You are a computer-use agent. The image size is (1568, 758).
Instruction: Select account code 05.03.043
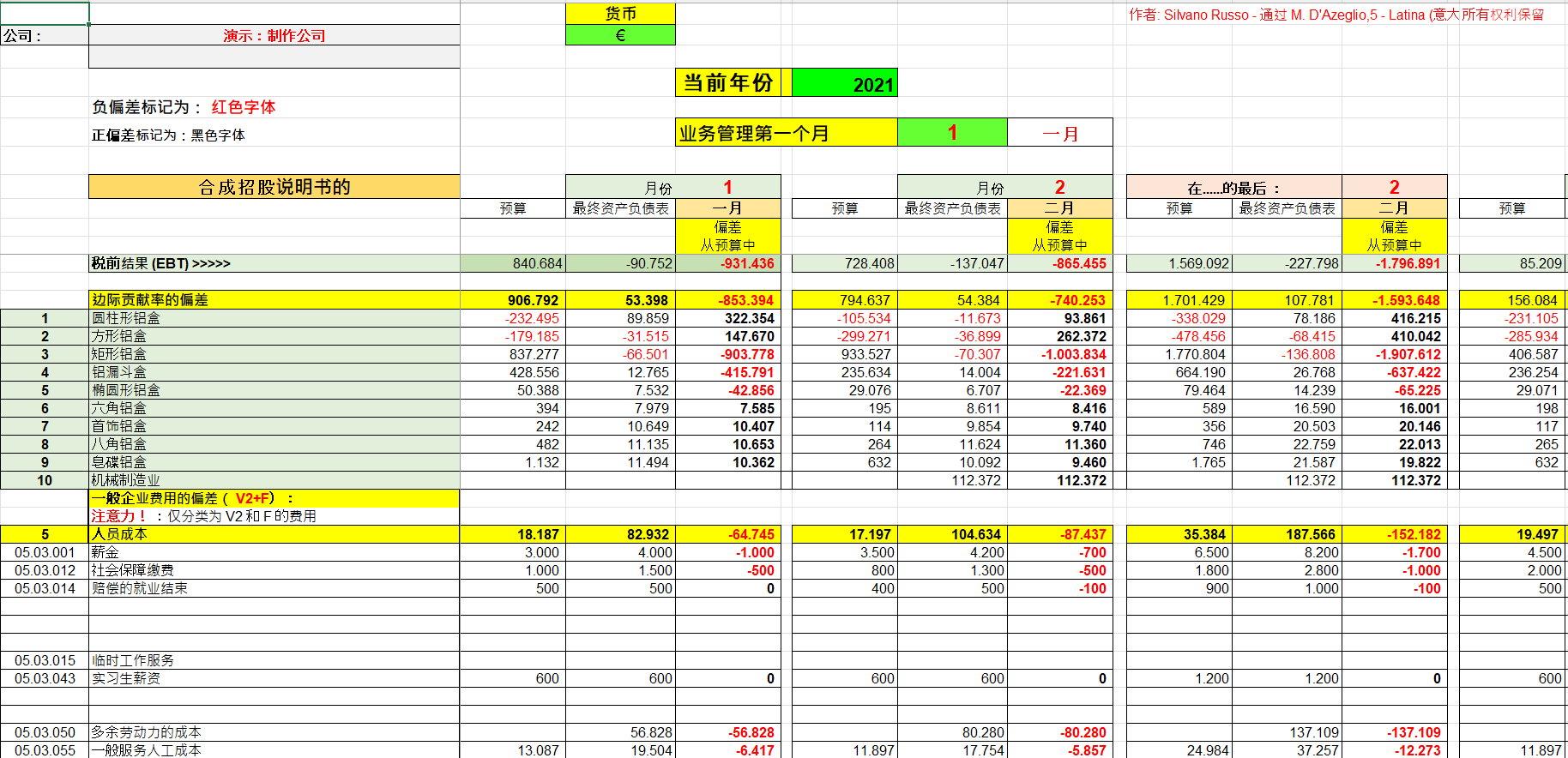point(45,677)
